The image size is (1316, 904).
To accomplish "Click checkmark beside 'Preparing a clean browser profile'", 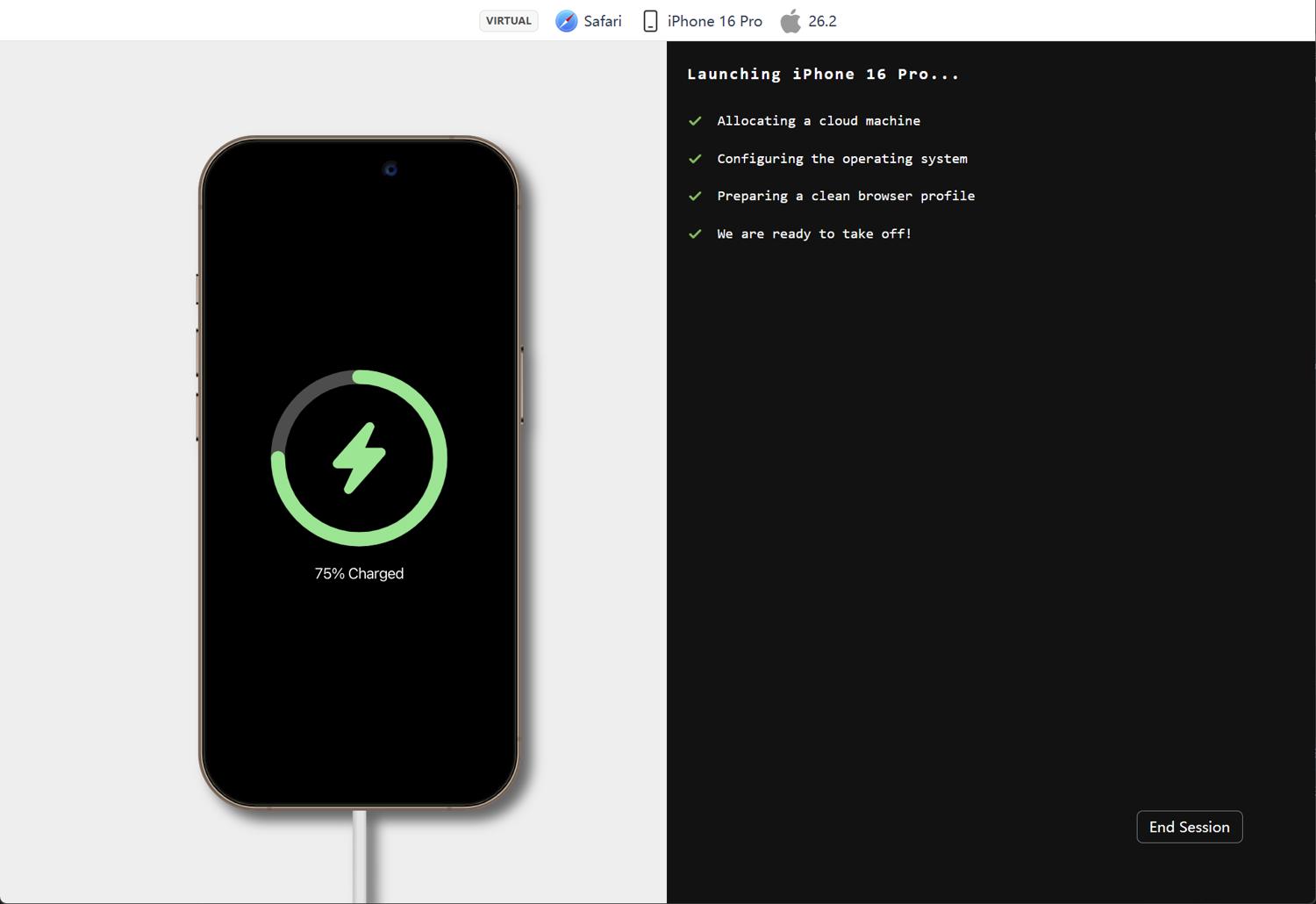I will pos(695,196).
